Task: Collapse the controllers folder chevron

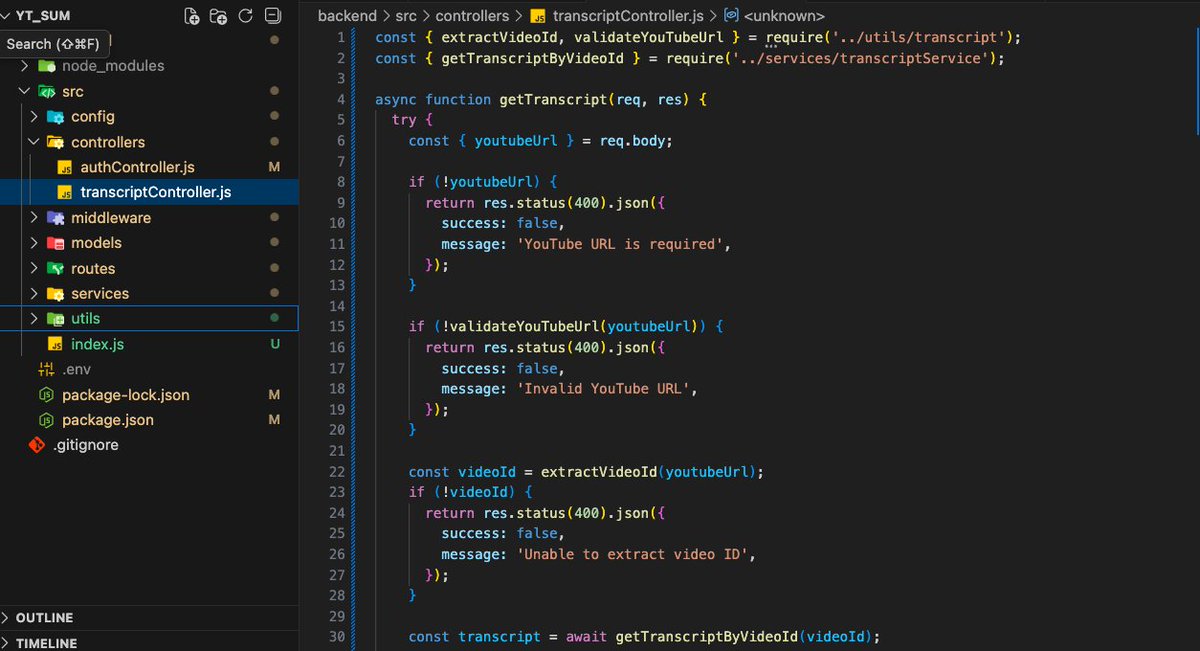Action: point(34,142)
